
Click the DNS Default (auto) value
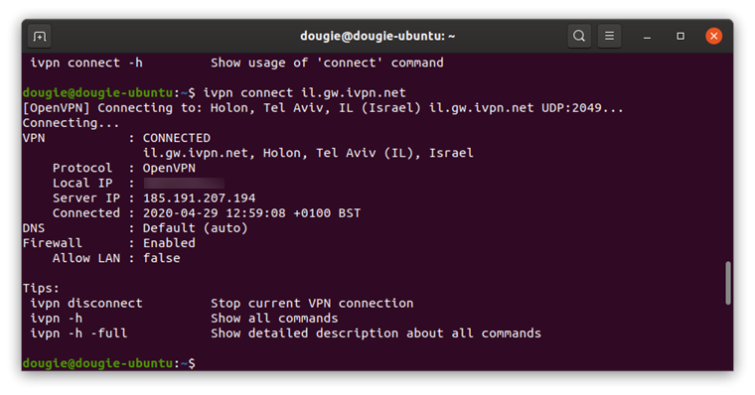(x=195, y=228)
